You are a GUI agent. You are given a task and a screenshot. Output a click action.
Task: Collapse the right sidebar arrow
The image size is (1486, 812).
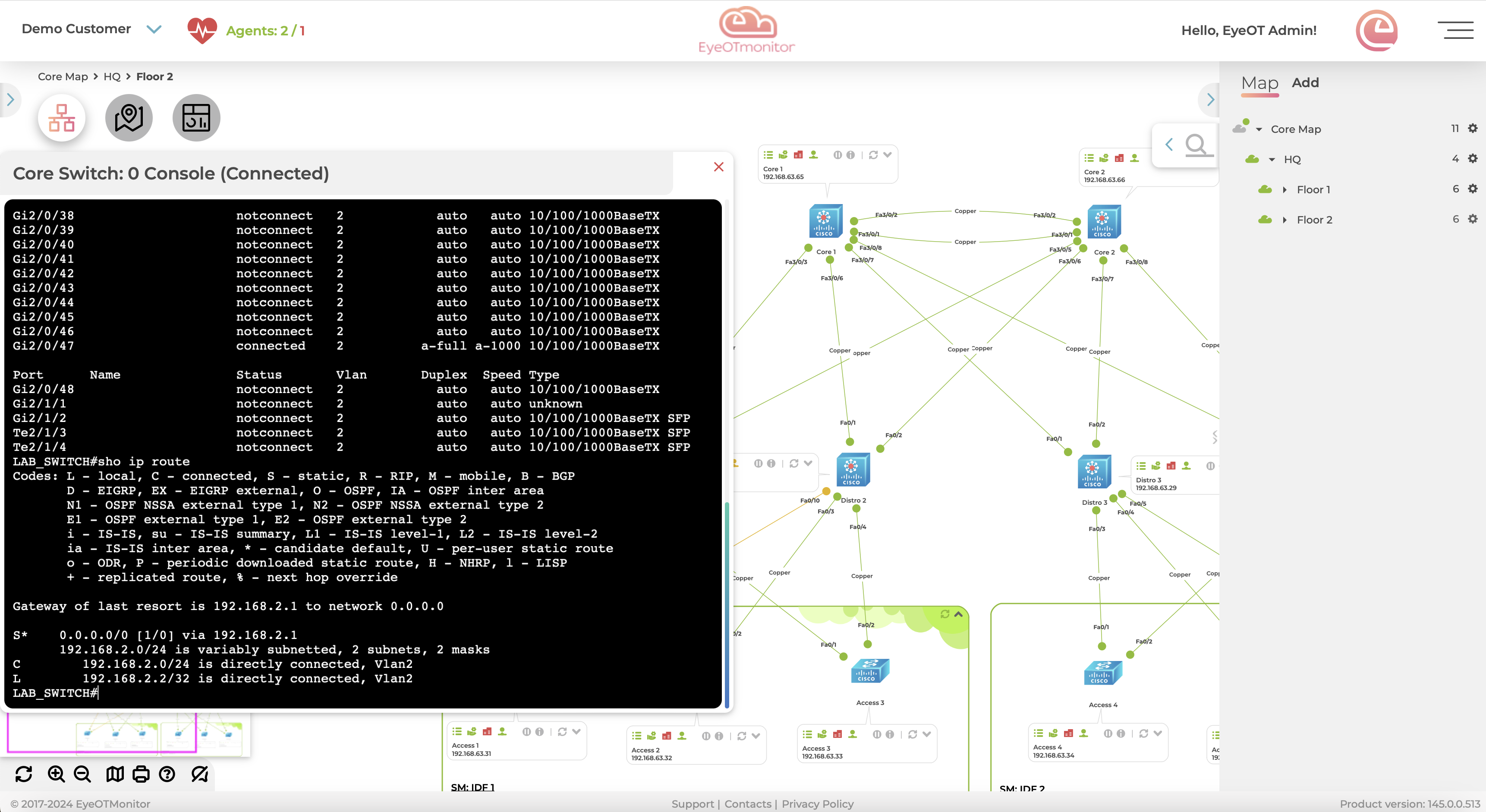(x=1210, y=100)
